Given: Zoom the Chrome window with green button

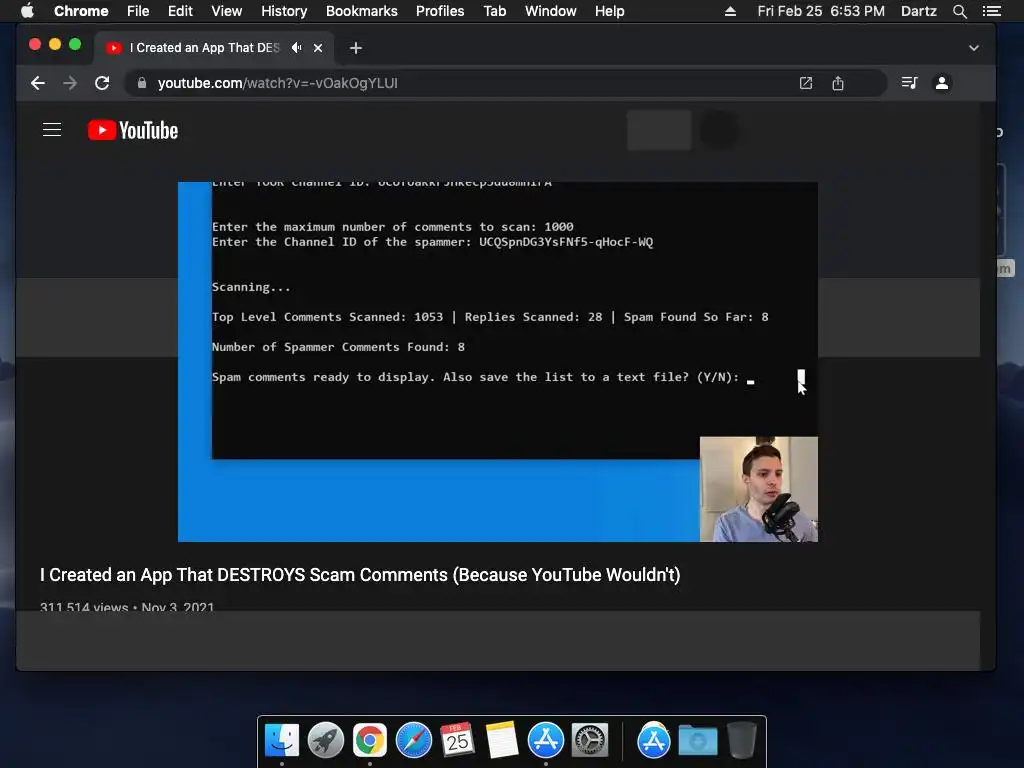Looking at the screenshot, I should [75, 44].
